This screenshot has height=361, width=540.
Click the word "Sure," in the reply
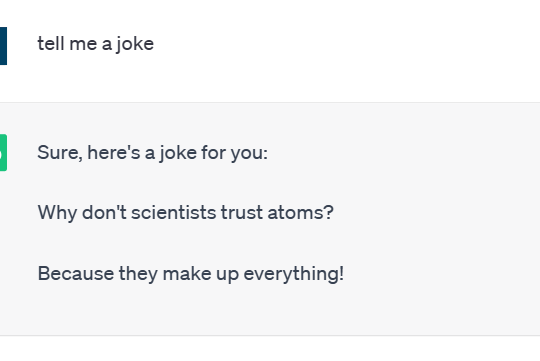click(60, 153)
